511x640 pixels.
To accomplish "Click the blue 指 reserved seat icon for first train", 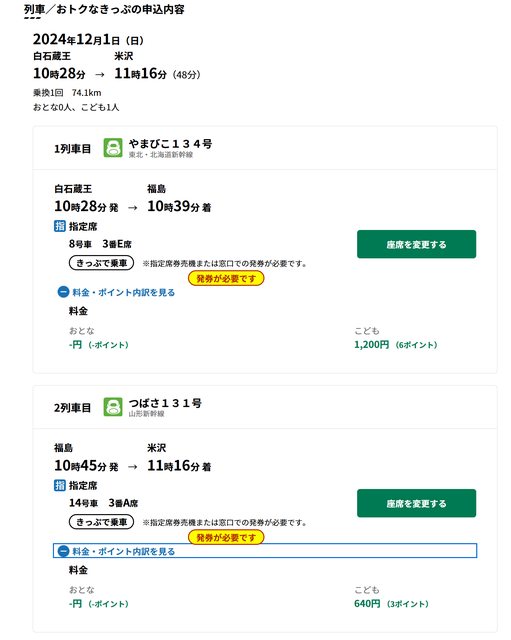I will 60,226.
